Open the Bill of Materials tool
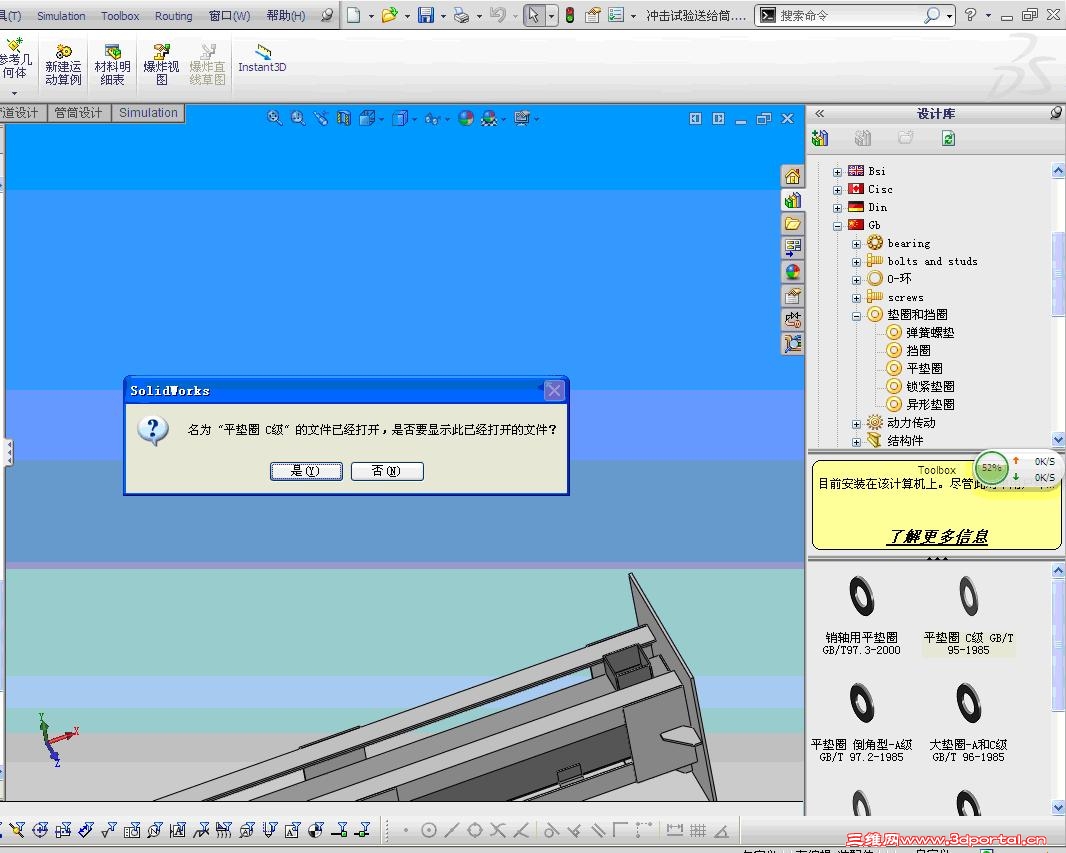The height and width of the screenshot is (853, 1066). click(112, 65)
